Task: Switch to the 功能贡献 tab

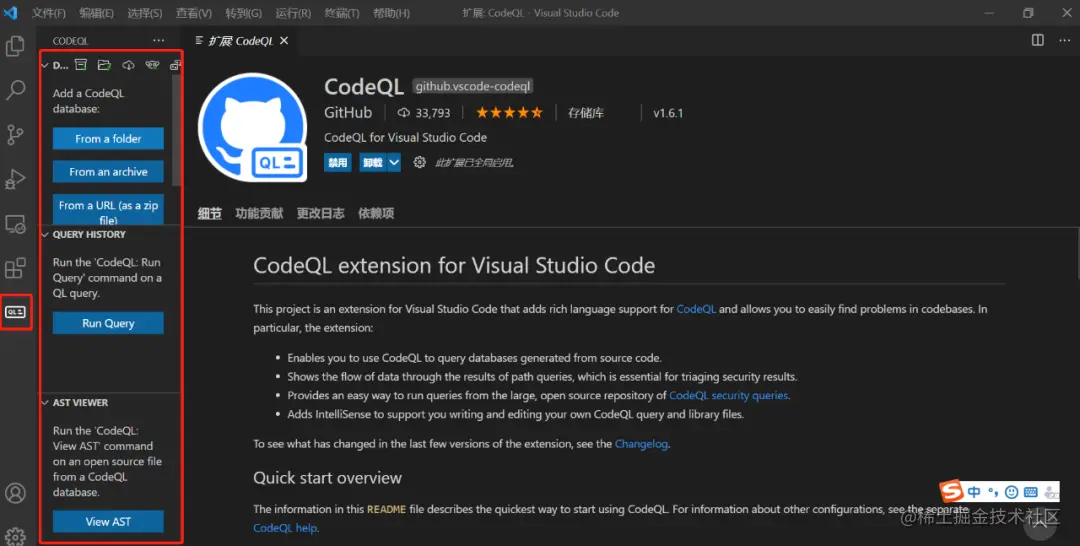Action: pyautogui.click(x=259, y=213)
